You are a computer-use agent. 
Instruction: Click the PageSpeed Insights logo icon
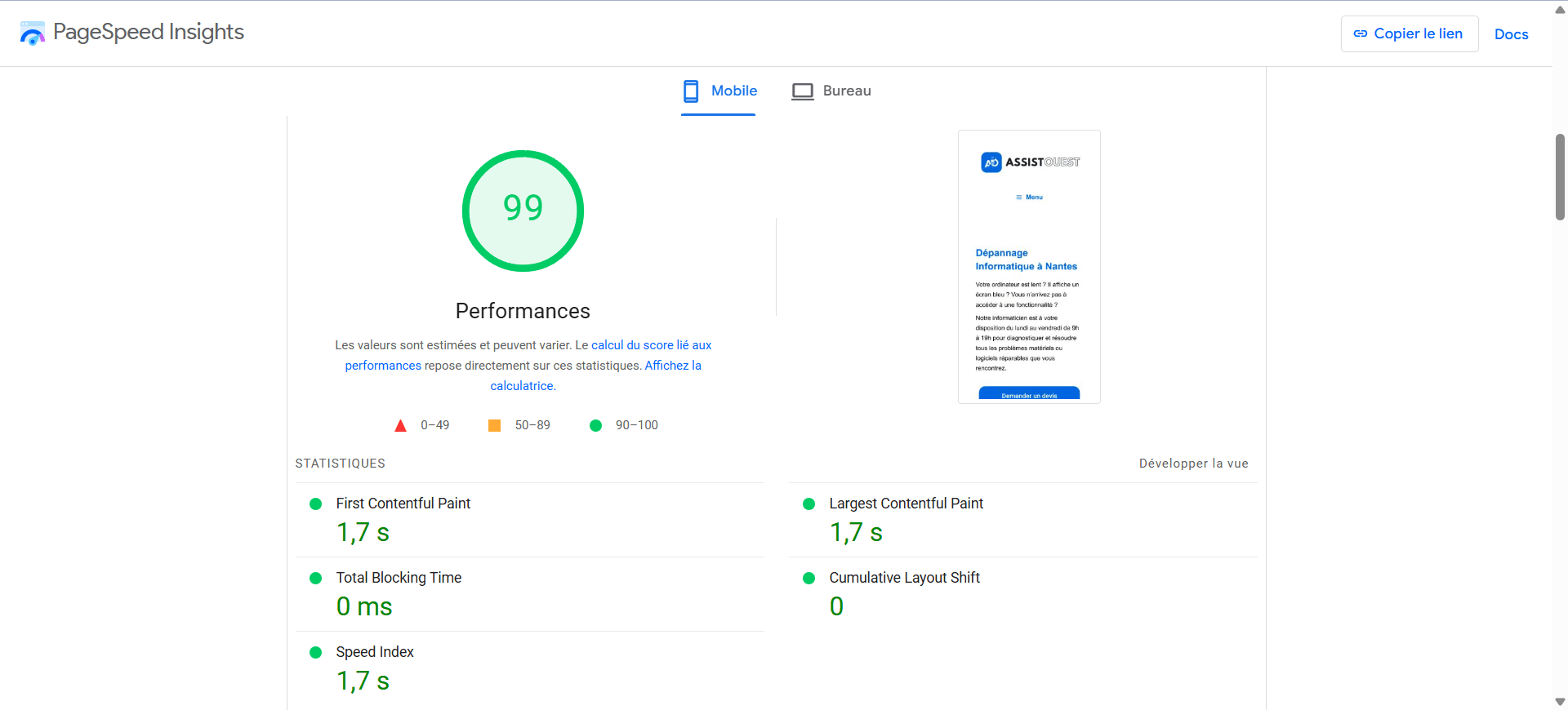[x=33, y=33]
